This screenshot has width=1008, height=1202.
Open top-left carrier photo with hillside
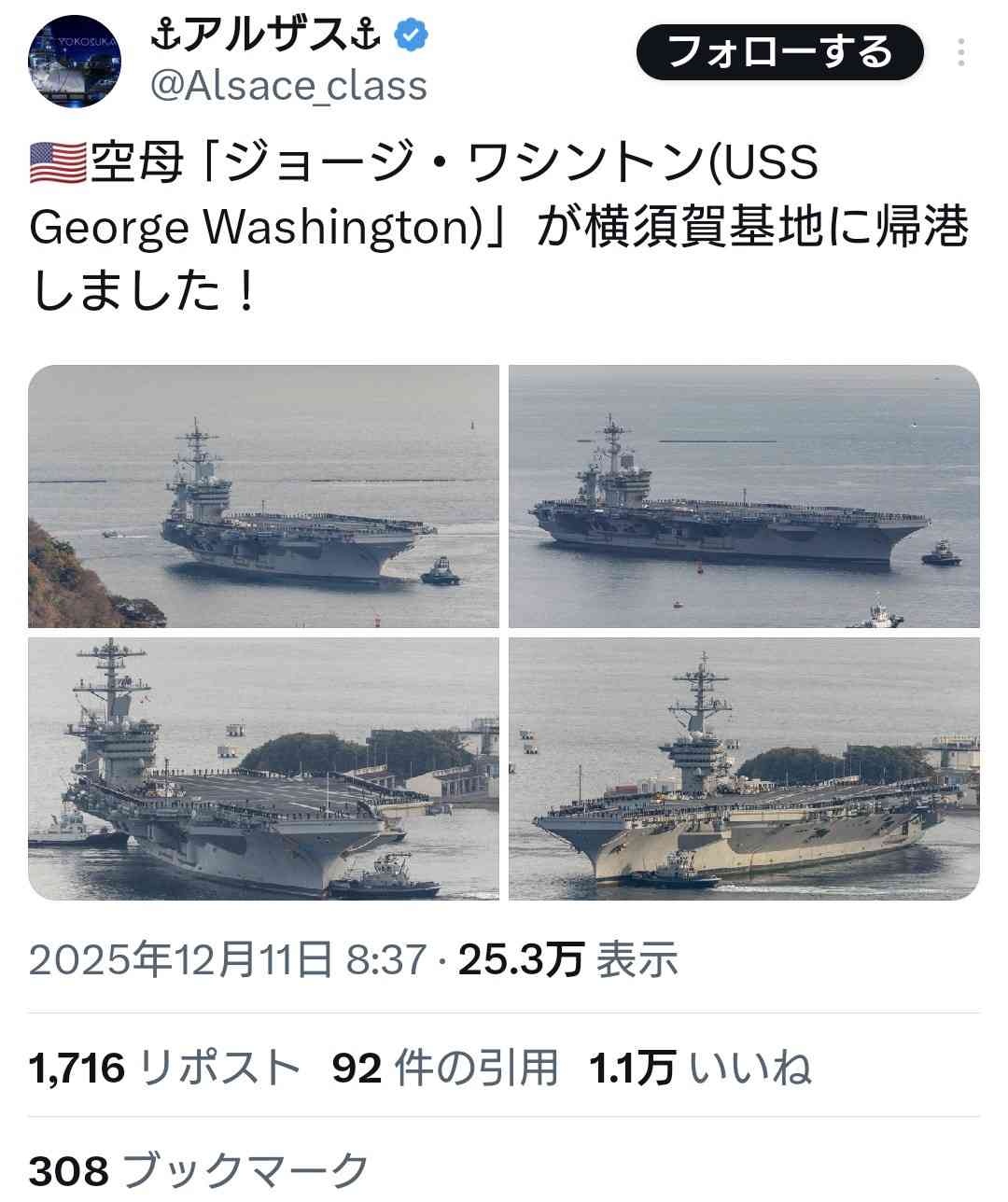click(x=264, y=496)
